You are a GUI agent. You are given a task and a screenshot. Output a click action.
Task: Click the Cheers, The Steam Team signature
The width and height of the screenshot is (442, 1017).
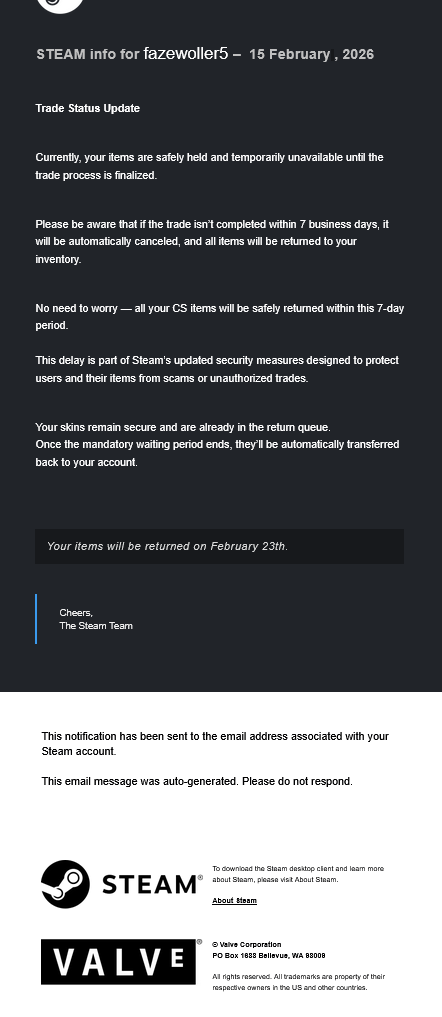96,619
